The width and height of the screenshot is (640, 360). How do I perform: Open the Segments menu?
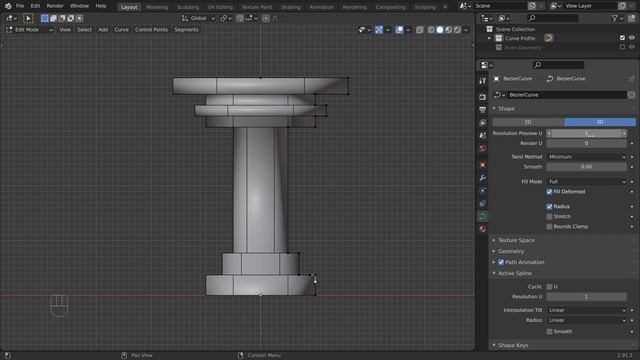coord(186,30)
